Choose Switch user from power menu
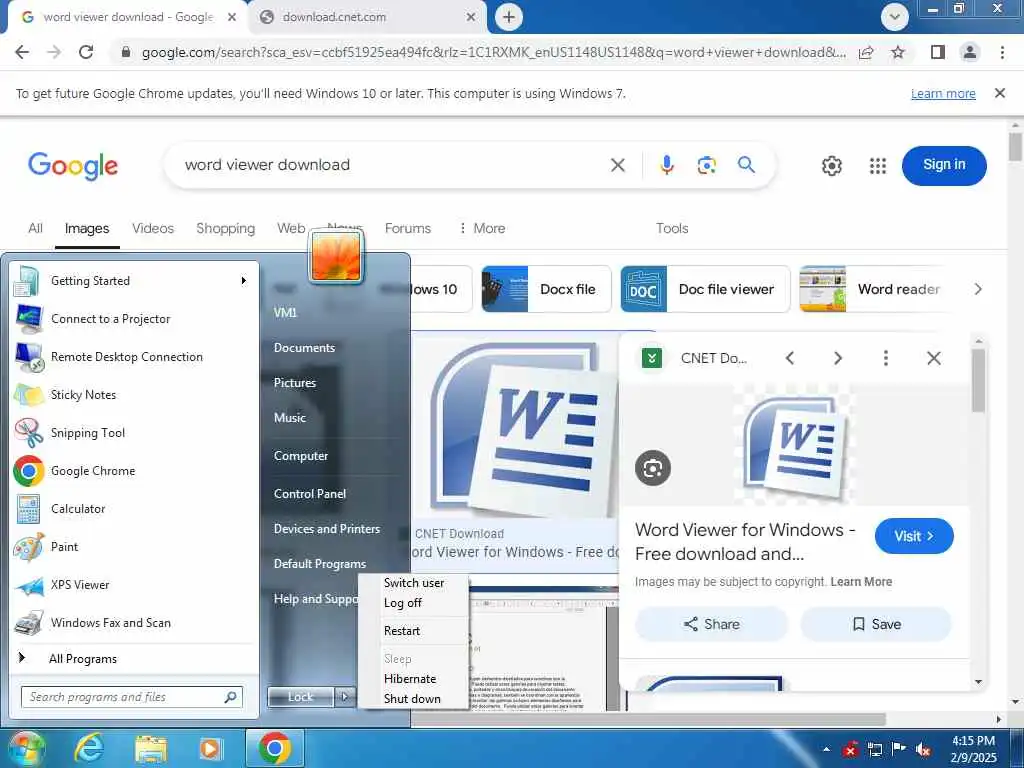This screenshot has height=768, width=1024. [414, 583]
